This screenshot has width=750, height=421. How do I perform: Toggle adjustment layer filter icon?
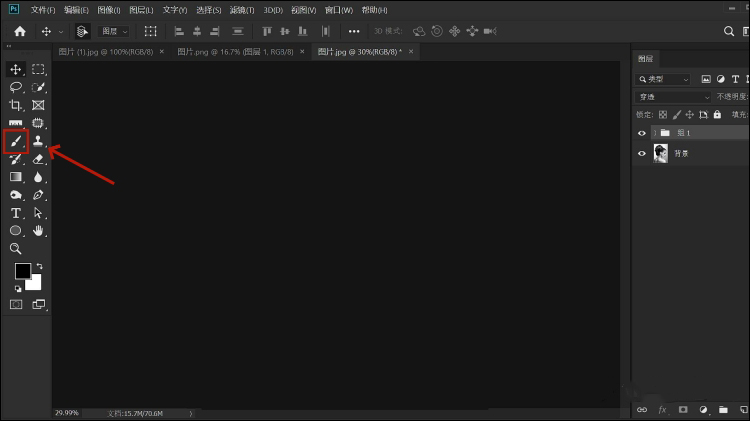click(720, 79)
